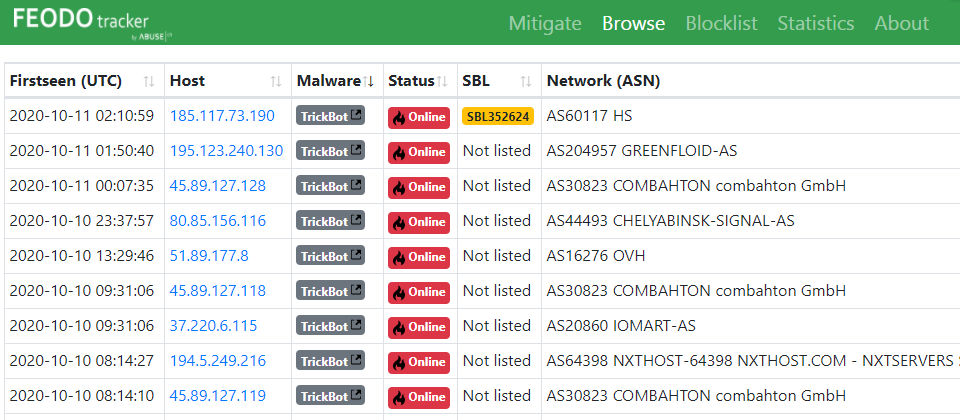Open host 194.5.249.216
The height and width of the screenshot is (420, 960).
[x=218, y=361]
